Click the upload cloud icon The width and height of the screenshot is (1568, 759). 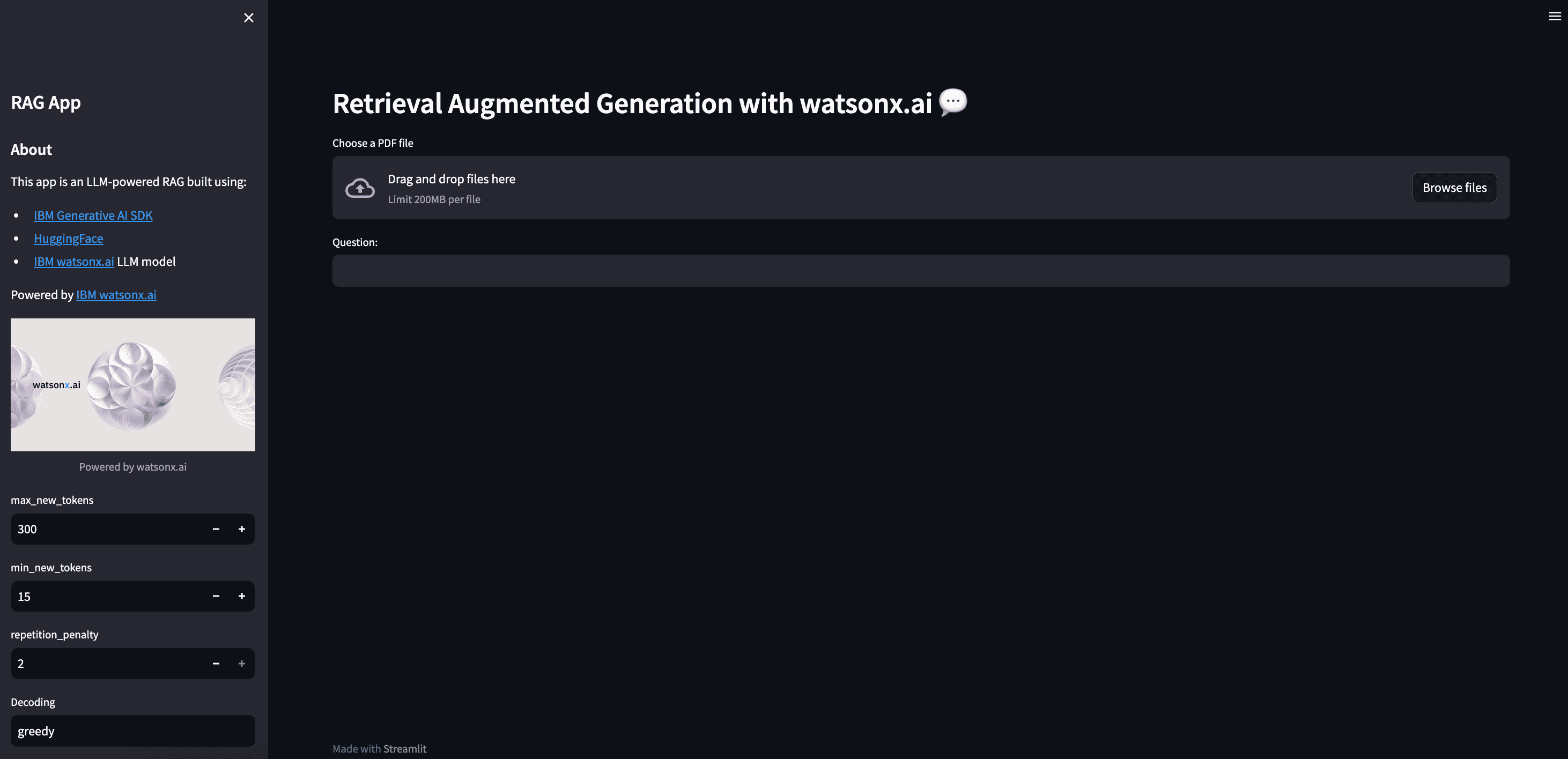(360, 188)
